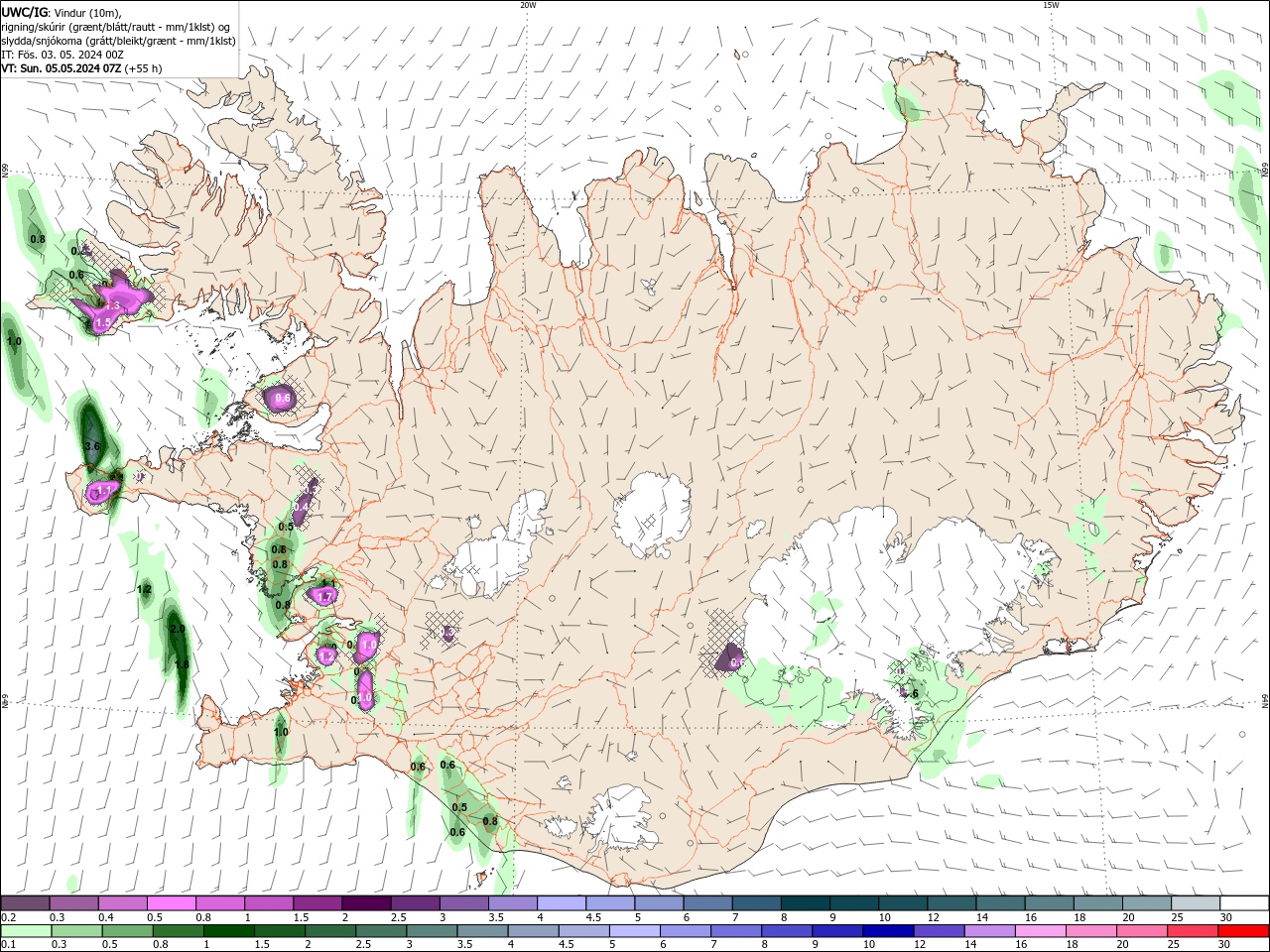Image resolution: width=1270 pixels, height=952 pixels.
Task: Click the '15W' longitude label
Action: (x=1051, y=5)
